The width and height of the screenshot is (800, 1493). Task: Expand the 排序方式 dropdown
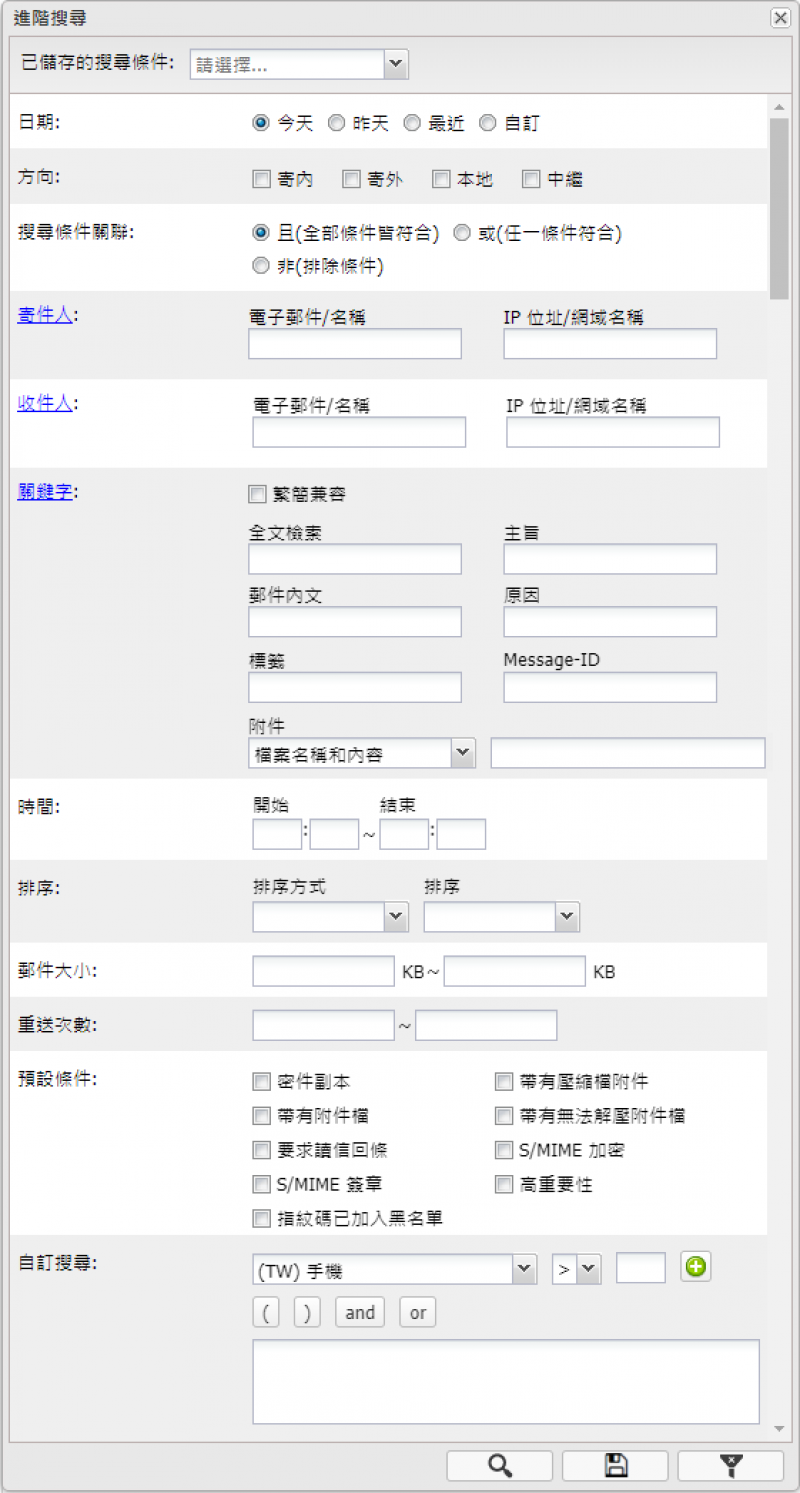[x=396, y=916]
